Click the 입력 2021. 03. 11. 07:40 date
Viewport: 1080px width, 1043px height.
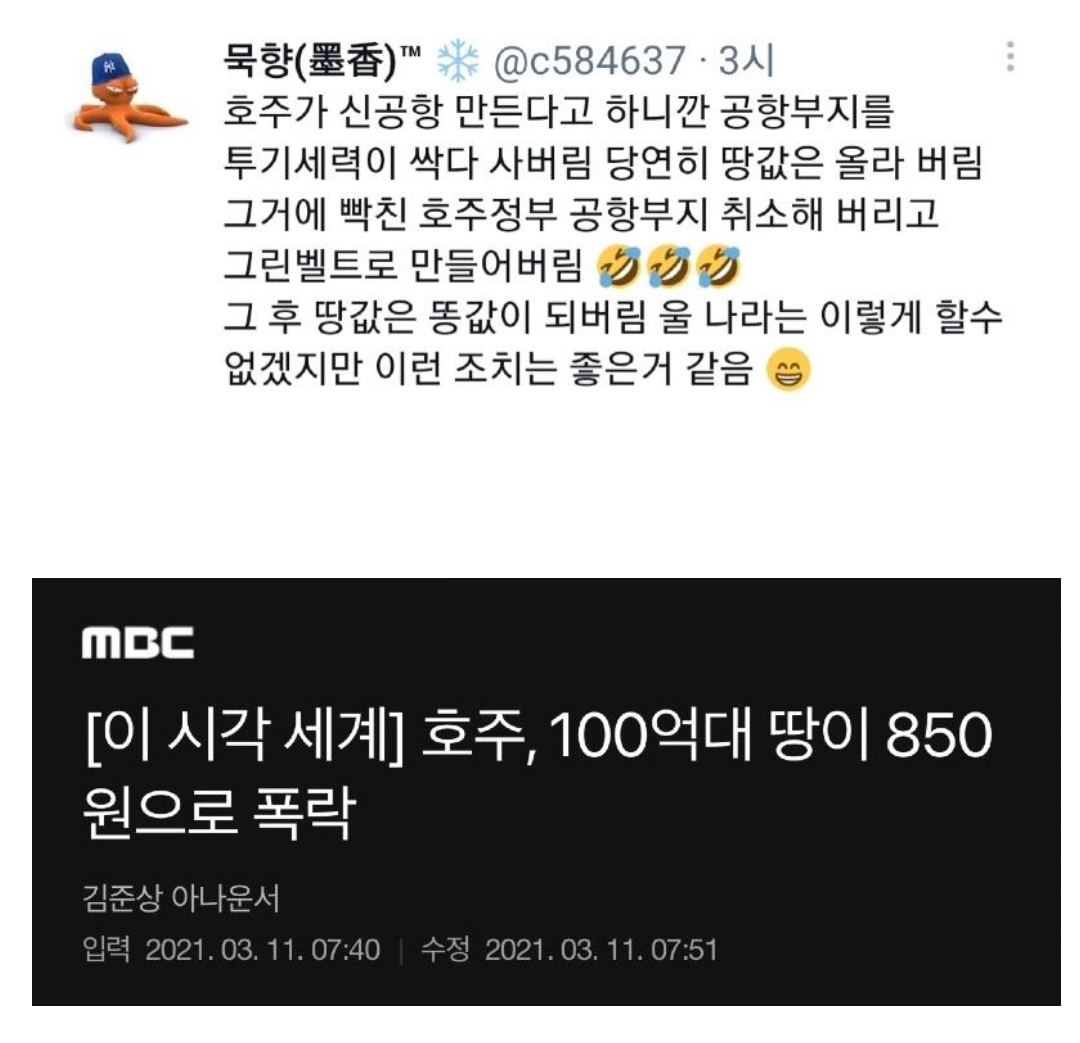(x=231, y=950)
